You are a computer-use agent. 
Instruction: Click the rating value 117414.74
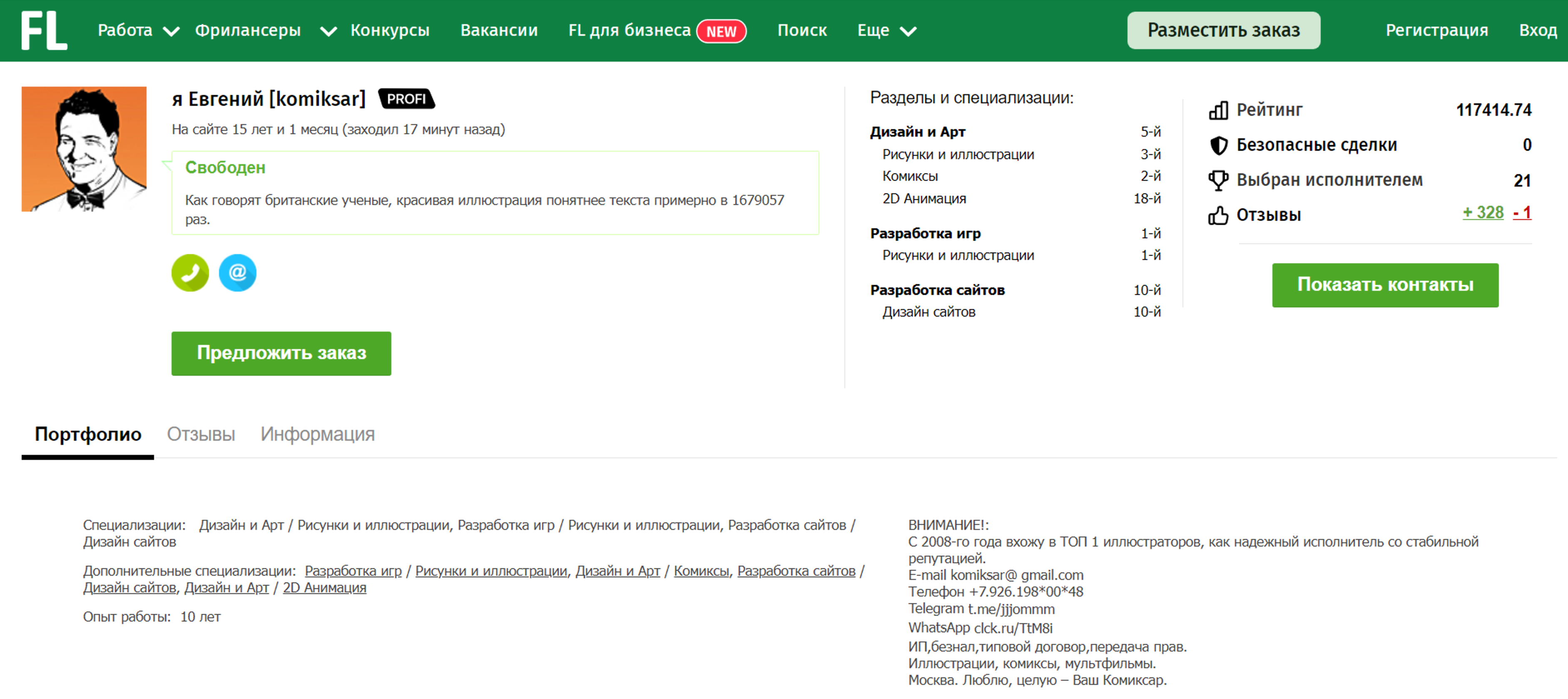(1493, 110)
